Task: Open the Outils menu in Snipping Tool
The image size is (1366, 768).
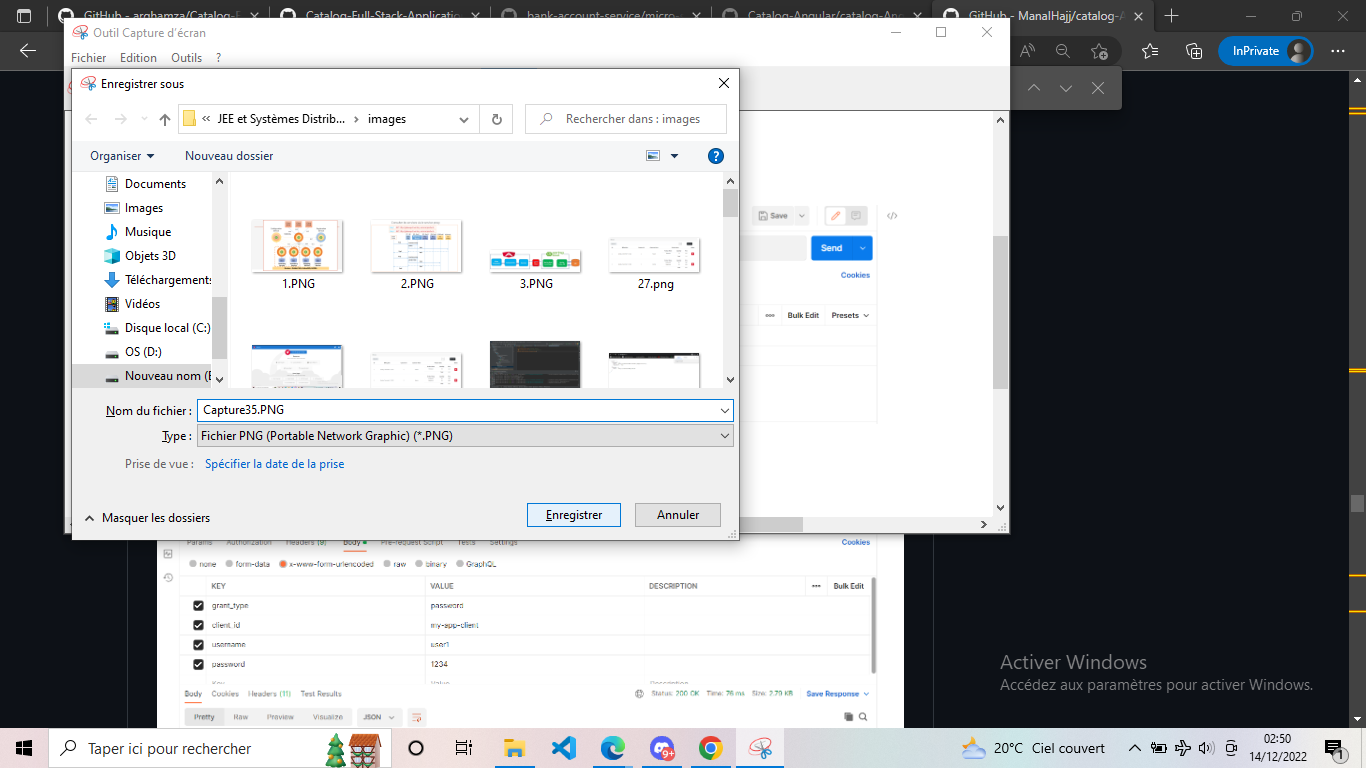Action: (186, 57)
